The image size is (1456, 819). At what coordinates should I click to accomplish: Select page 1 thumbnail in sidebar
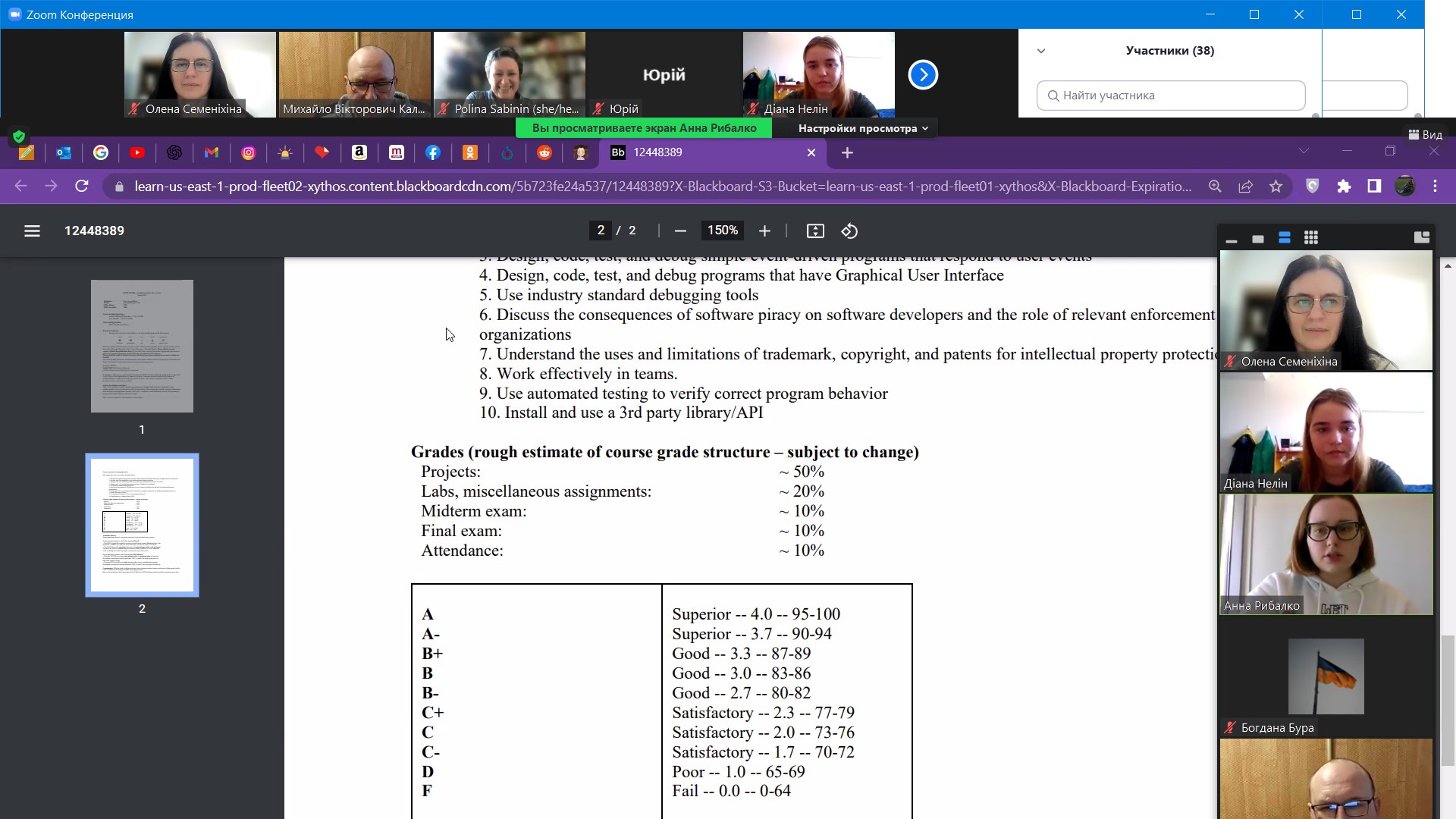click(142, 346)
